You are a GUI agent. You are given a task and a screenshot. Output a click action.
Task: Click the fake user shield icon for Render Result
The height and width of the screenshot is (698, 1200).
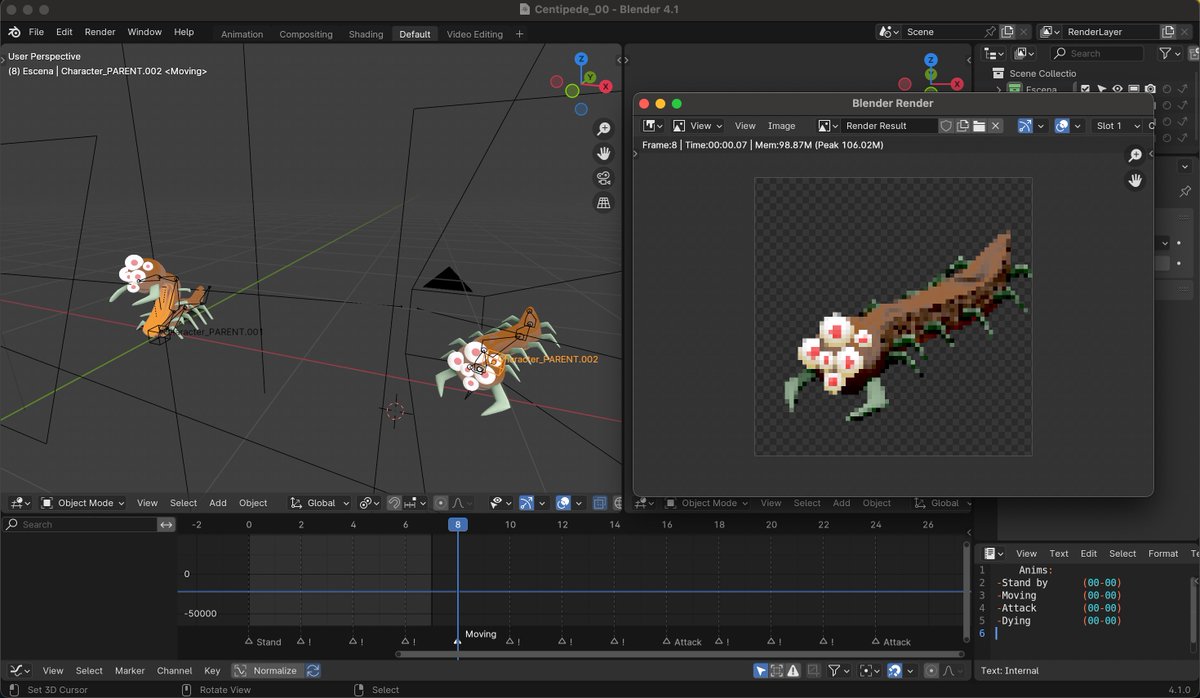(946, 126)
